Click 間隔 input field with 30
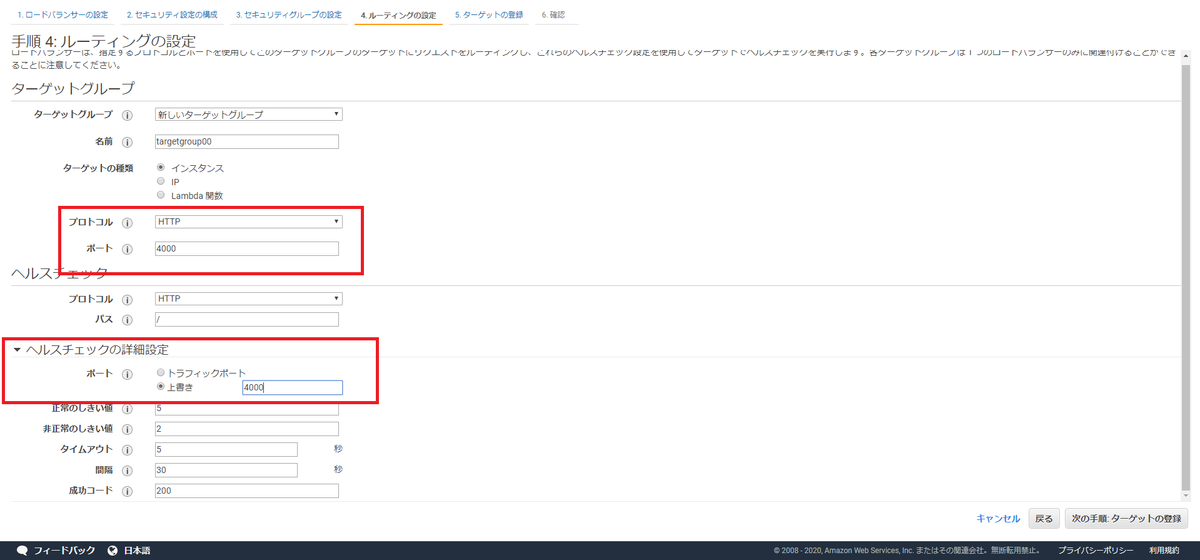The image size is (1200, 560). pyautogui.click(x=227, y=470)
